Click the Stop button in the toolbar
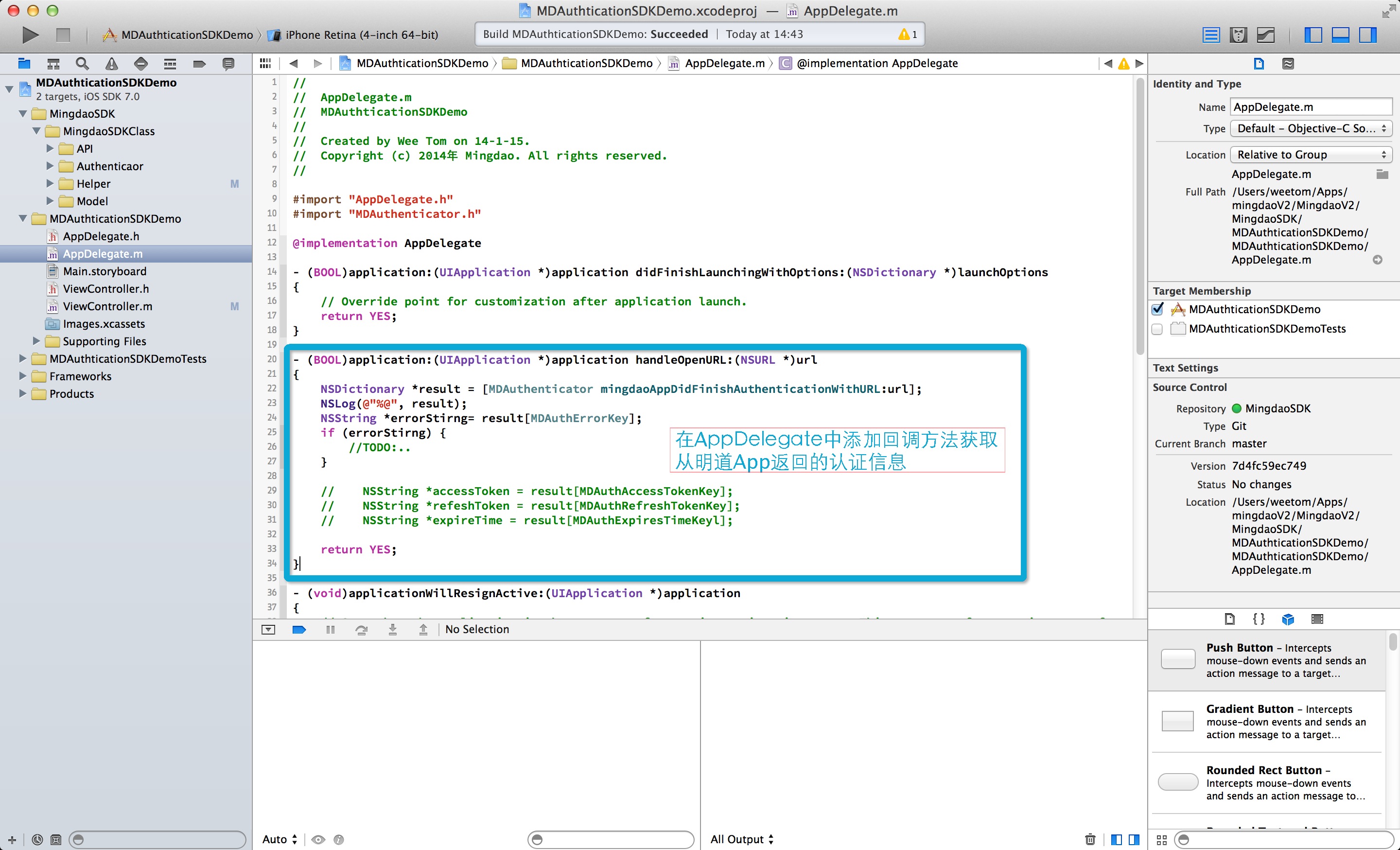Screen dimensions: 1400x850 pos(63,35)
